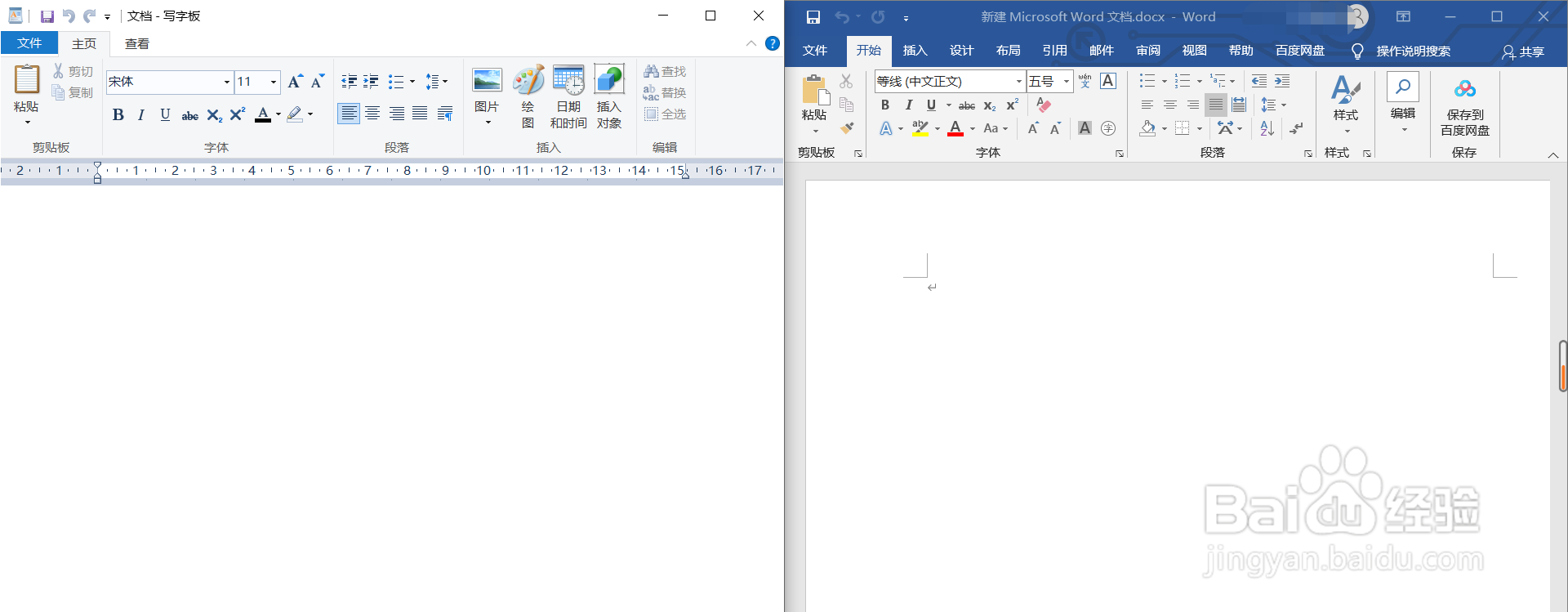Switch to WordPad 查看 tab

point(137,44)
